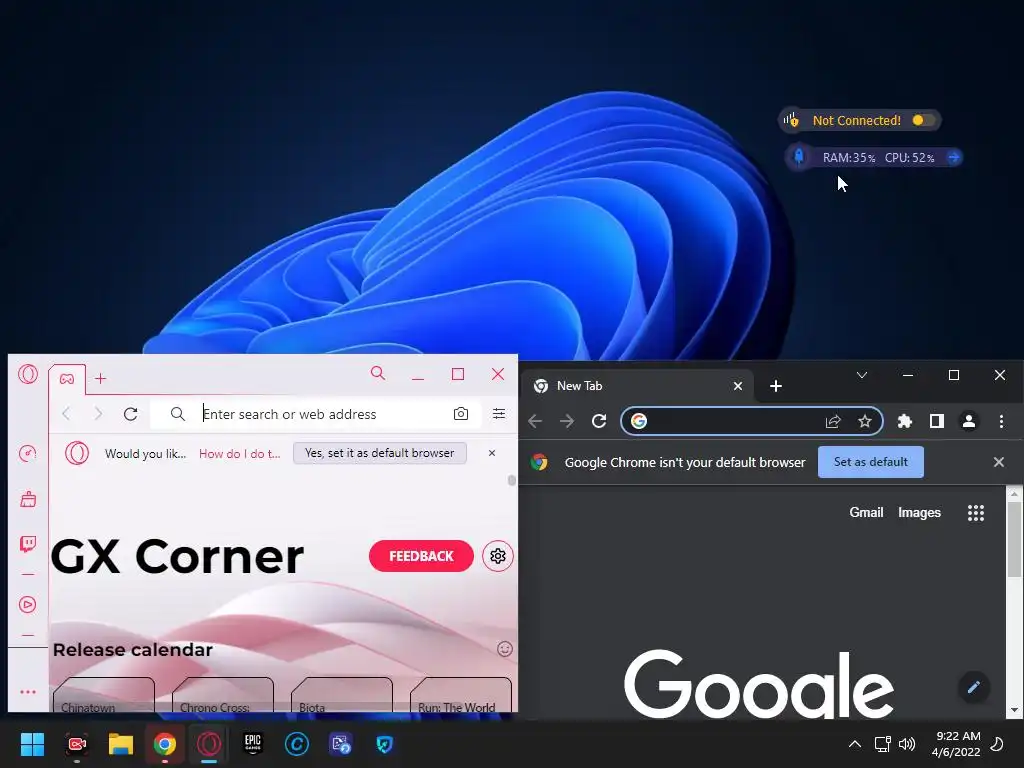Viewport: 1024px width, 768px height.
Task: Click the FEEDBACK button in GX Corner
Action: (x=421, y=556)
